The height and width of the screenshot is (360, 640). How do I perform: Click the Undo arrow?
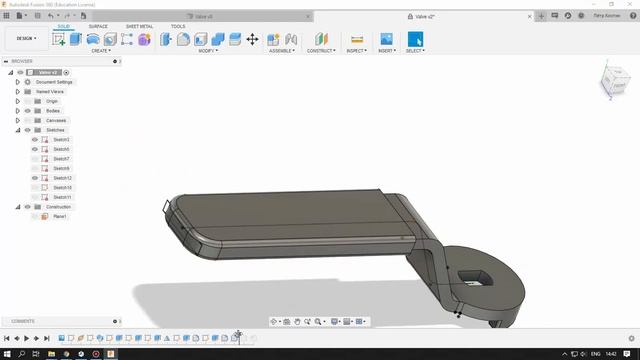(51, 16)
